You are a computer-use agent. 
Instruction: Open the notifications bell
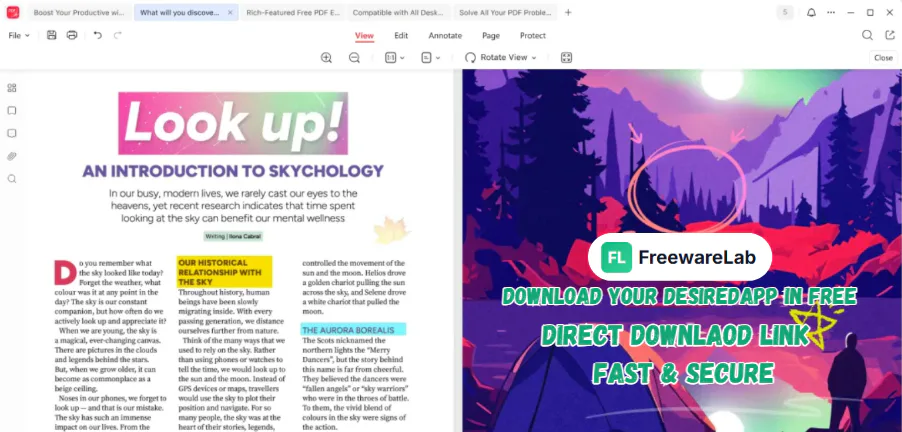(x=811, y=12)
